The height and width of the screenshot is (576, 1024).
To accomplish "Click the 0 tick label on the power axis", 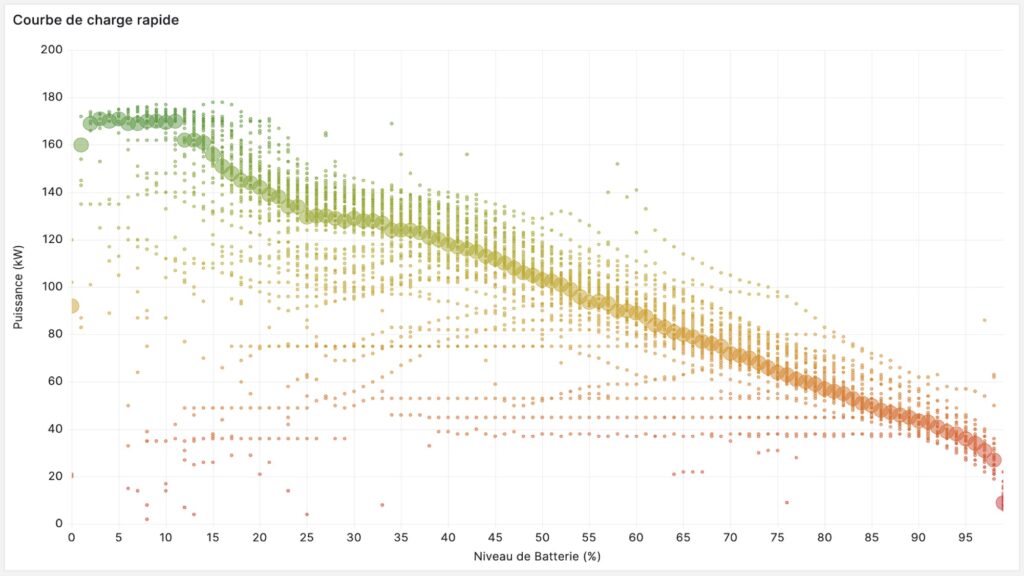I will click(x=59, y=524).
